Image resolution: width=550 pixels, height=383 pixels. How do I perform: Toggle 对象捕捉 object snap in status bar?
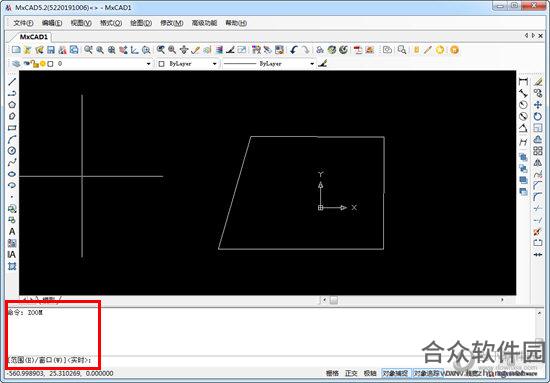[395, 373]
